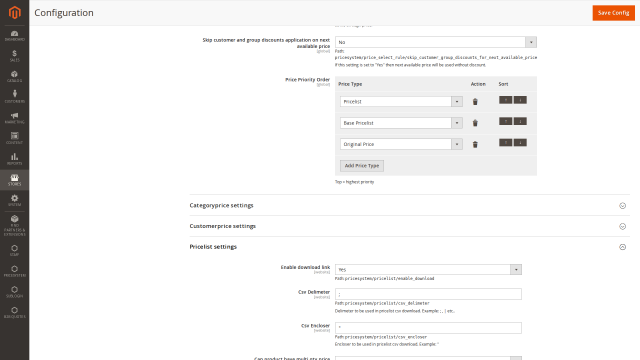Move Original Price row up
The height and width of the screenshot is (360, 640).
pos(505,142)
